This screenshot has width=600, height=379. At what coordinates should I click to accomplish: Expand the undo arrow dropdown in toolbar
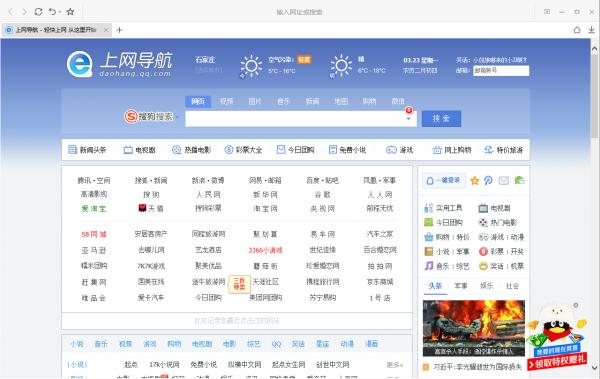60,12
